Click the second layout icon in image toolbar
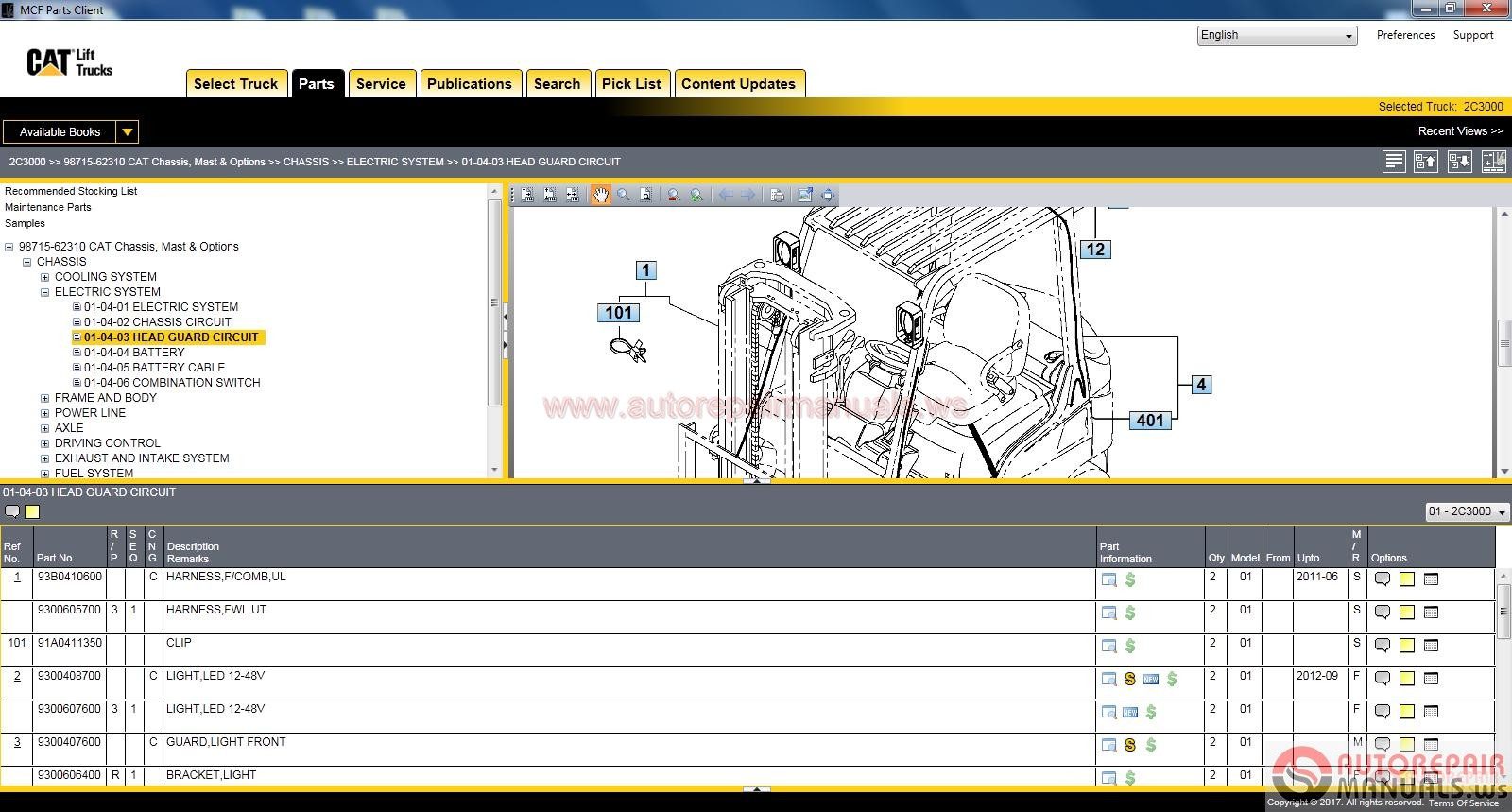The image size is (1512, 812). tap(550, 195)
